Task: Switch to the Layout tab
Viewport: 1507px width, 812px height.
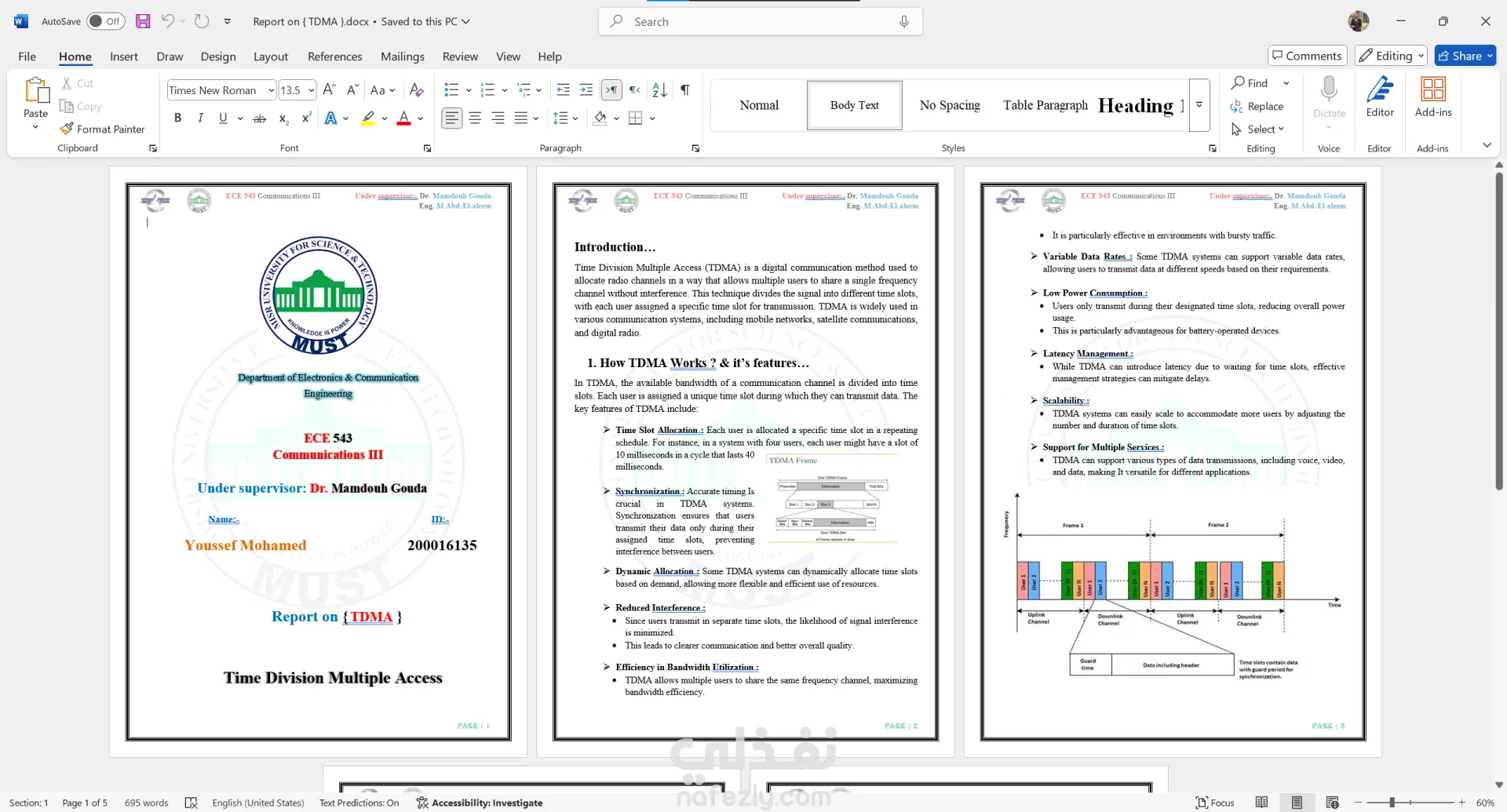Action: [271, 56]
